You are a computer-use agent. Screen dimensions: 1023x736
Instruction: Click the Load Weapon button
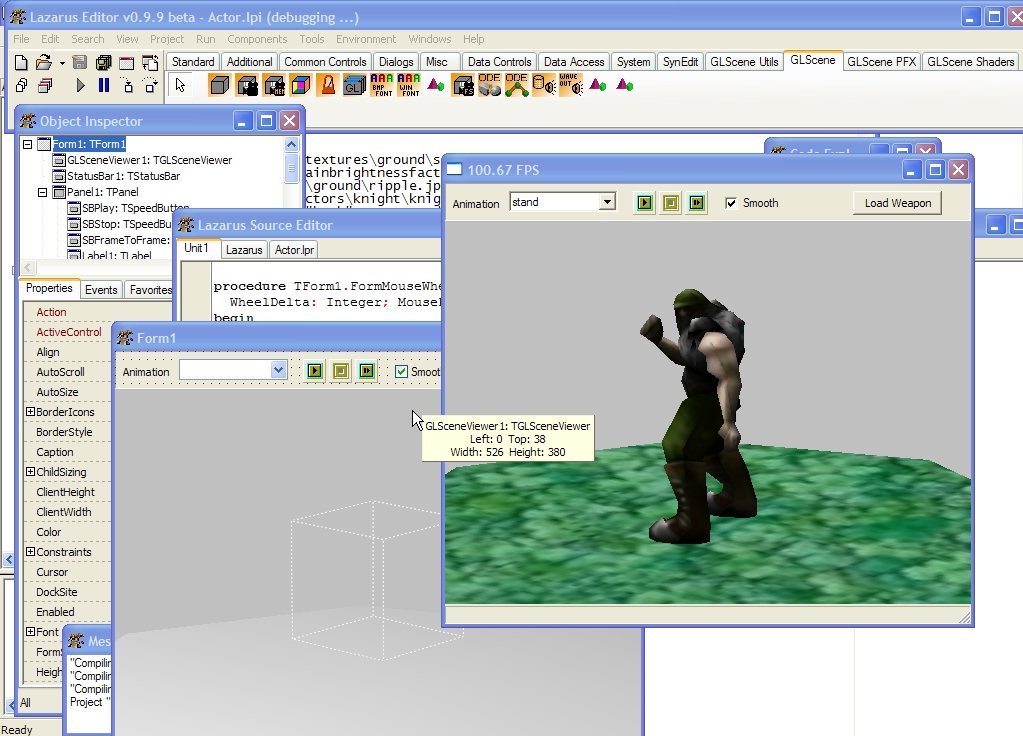[898, 203]
